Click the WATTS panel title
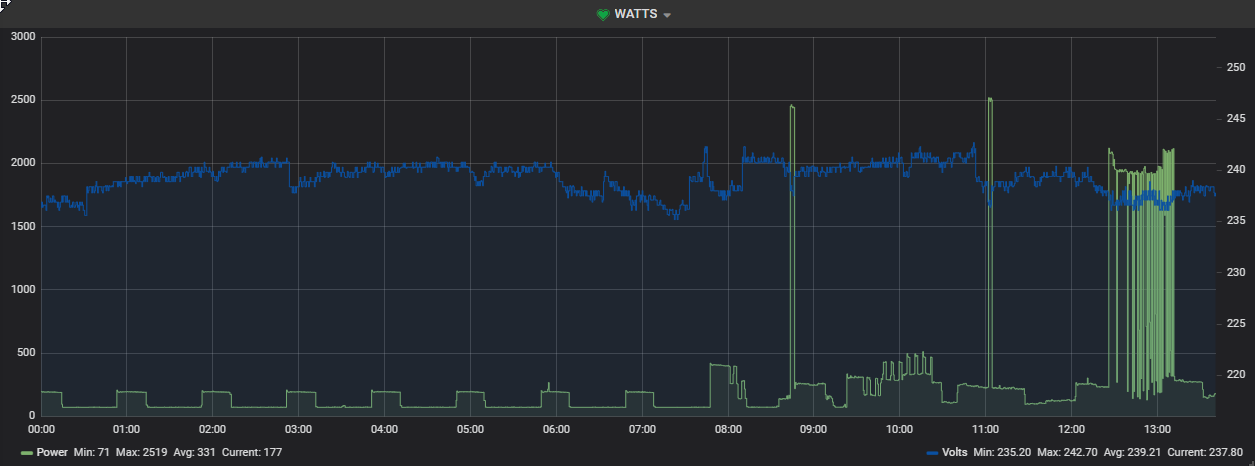The width and height of the screenshot is (1255, 466). point(636,14)
